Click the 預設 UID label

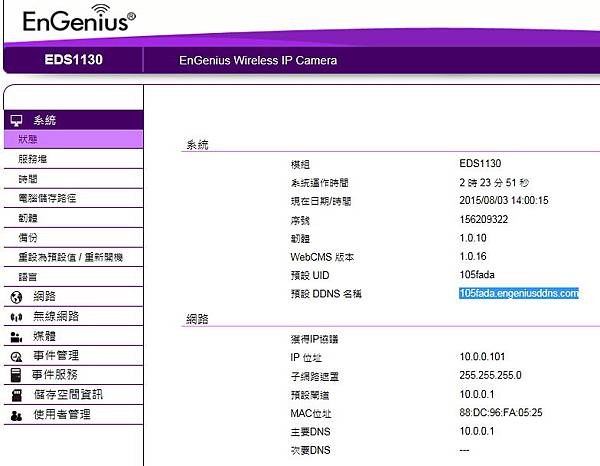click(x=310, y=275)
